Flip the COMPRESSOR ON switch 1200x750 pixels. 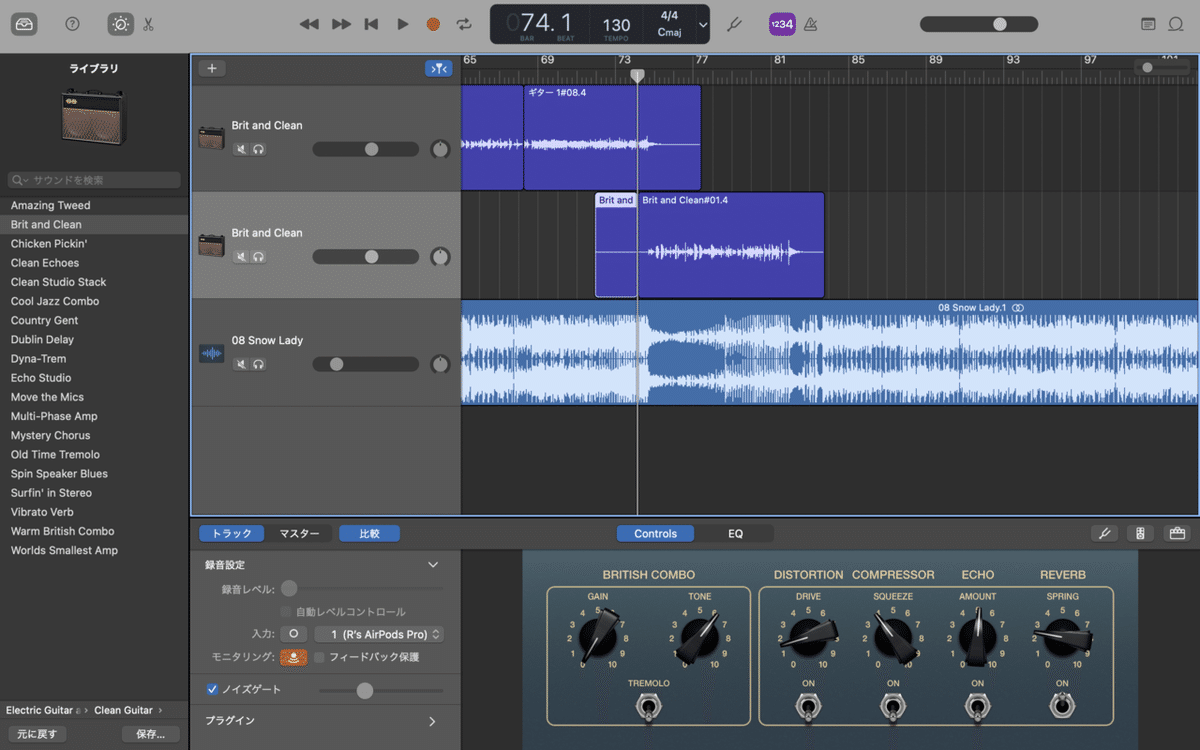(893, 707)
